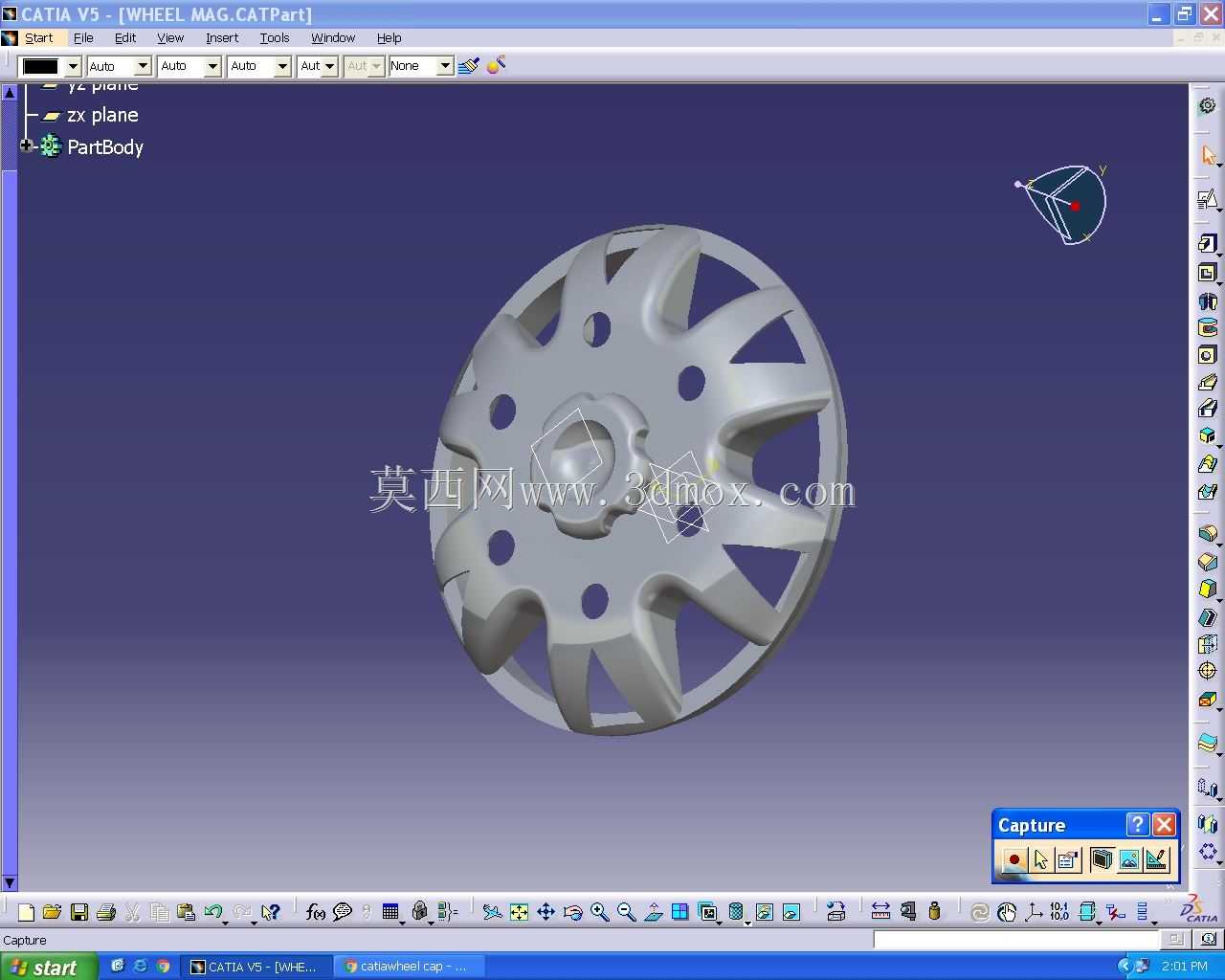
Task: Click the Capture panel help question button
Action: tap(1137, 825)
